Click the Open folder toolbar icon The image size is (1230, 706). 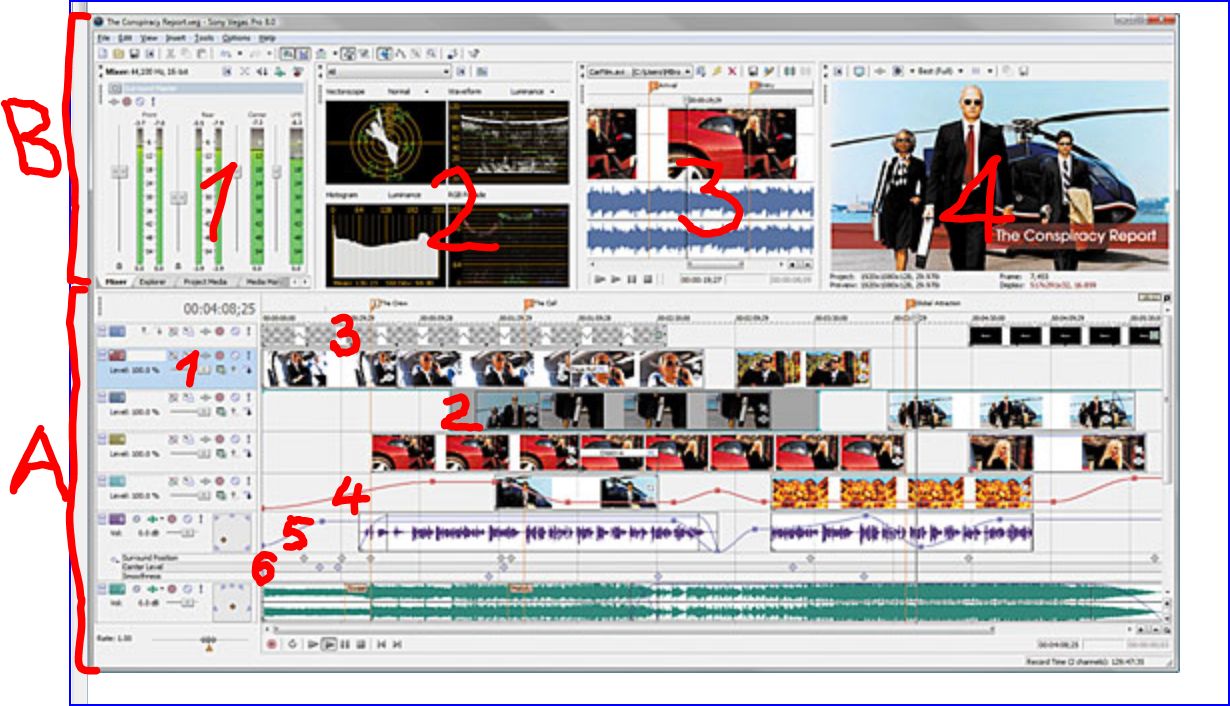[118, 54]
